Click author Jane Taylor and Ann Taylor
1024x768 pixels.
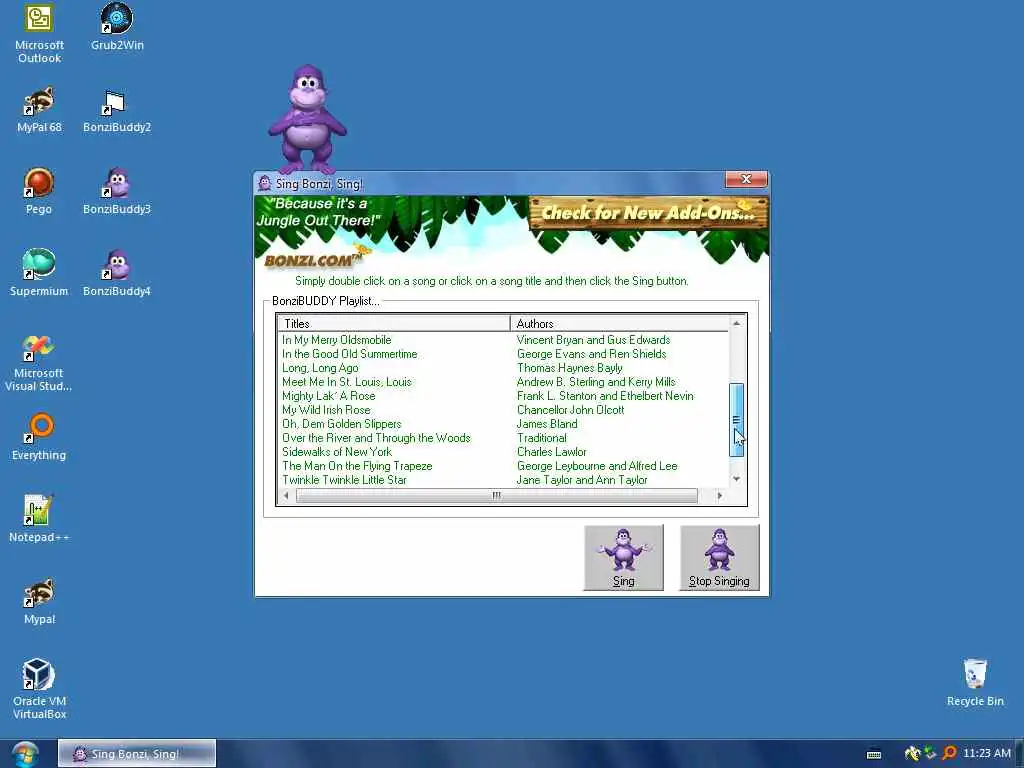pyautogui.click(x=582, y=480)
